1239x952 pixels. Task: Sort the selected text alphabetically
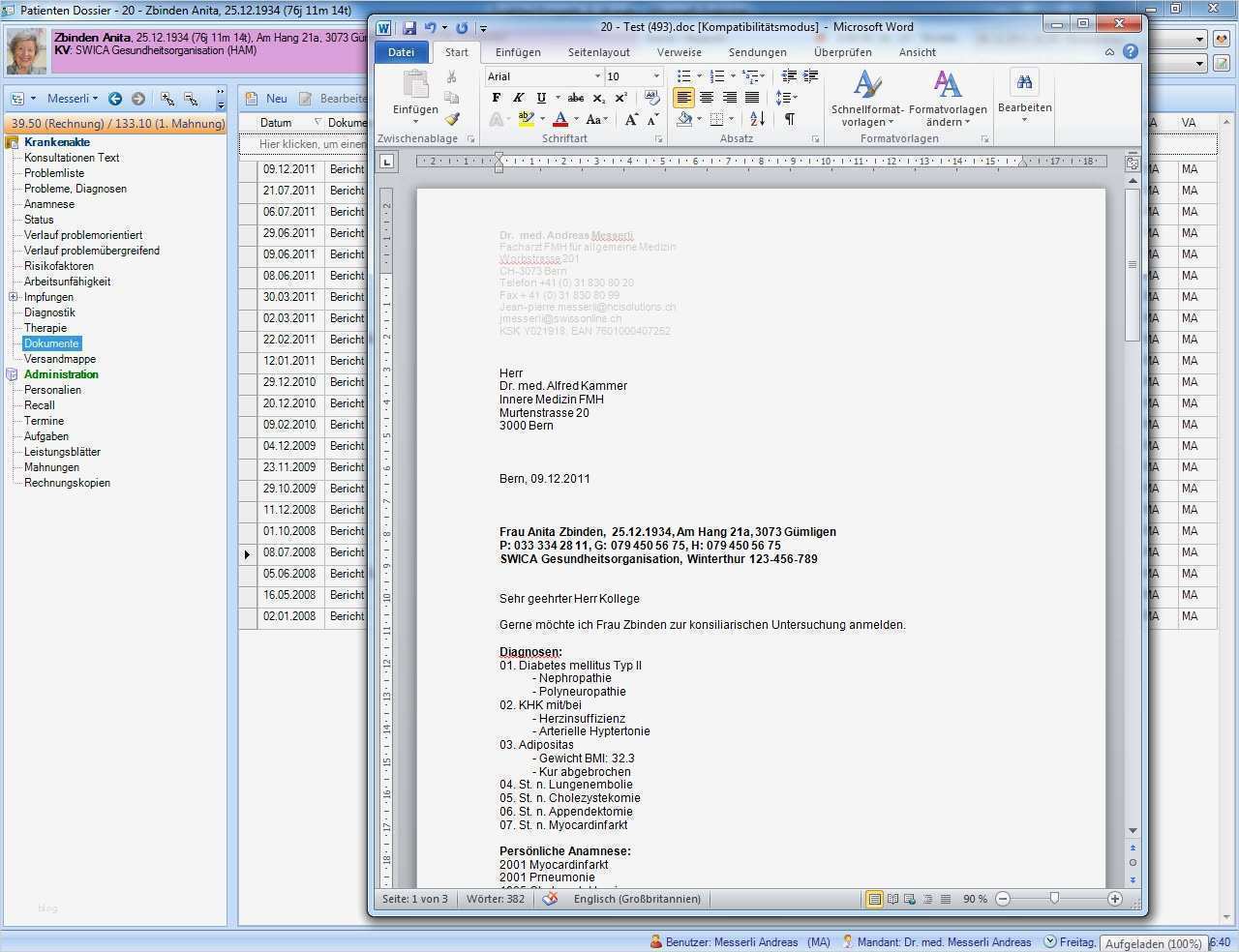click(758, 119)
